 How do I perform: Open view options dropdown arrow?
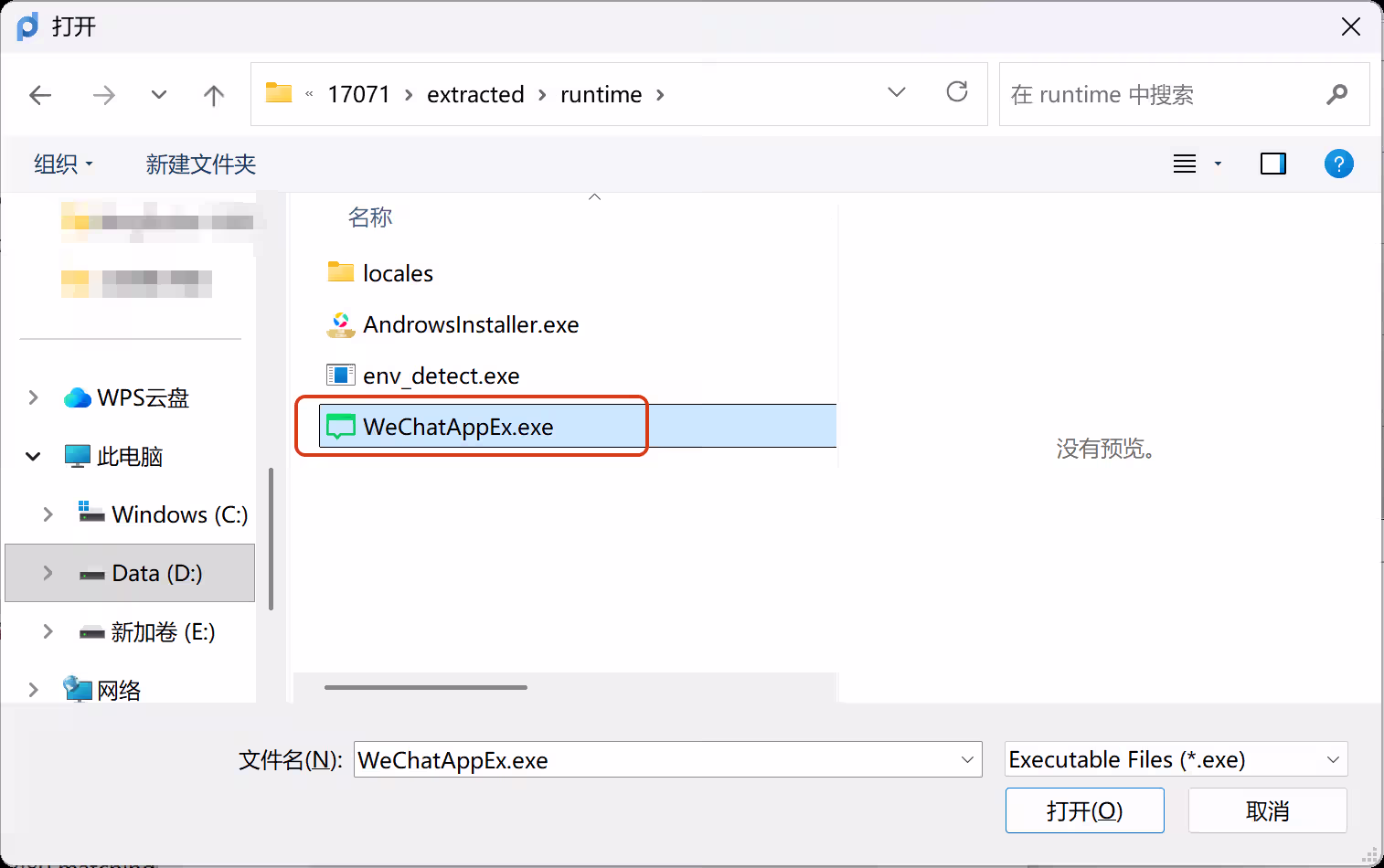1218,164
